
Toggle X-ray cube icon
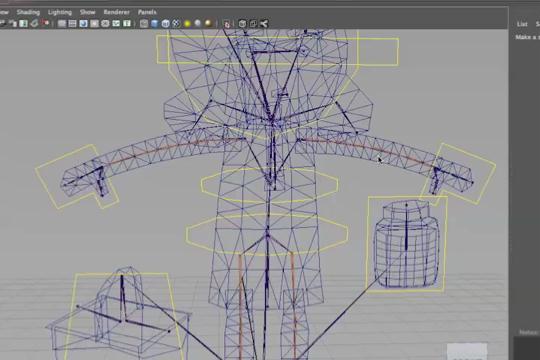(242, 23)
